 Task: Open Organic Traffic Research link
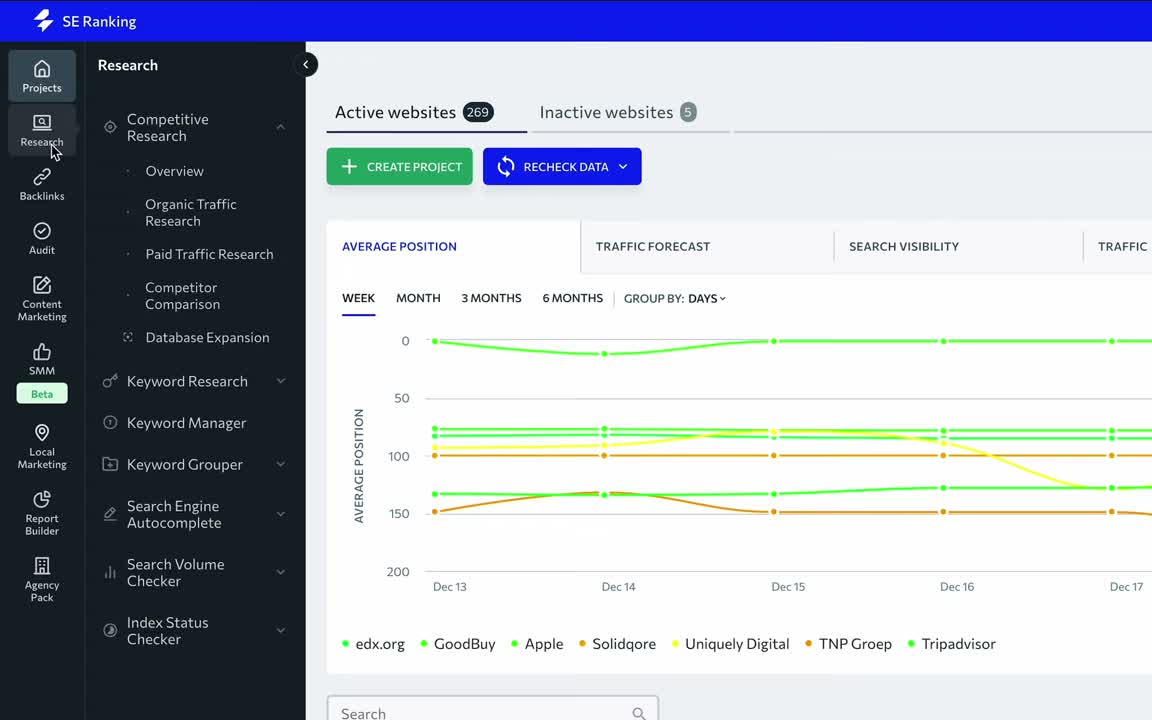point(190,212)
